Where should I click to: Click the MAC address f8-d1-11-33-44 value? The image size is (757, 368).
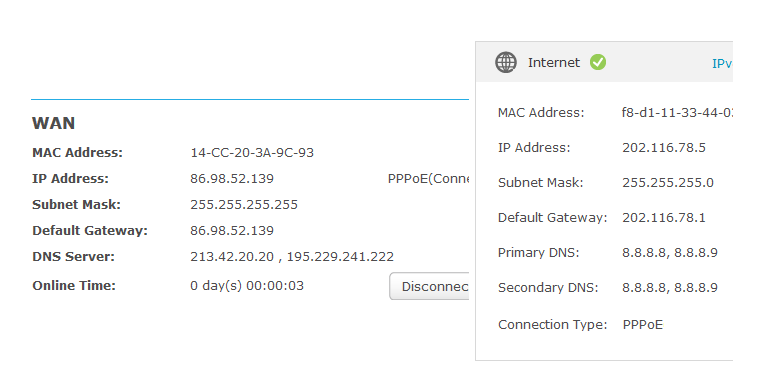tap(677, 113)
